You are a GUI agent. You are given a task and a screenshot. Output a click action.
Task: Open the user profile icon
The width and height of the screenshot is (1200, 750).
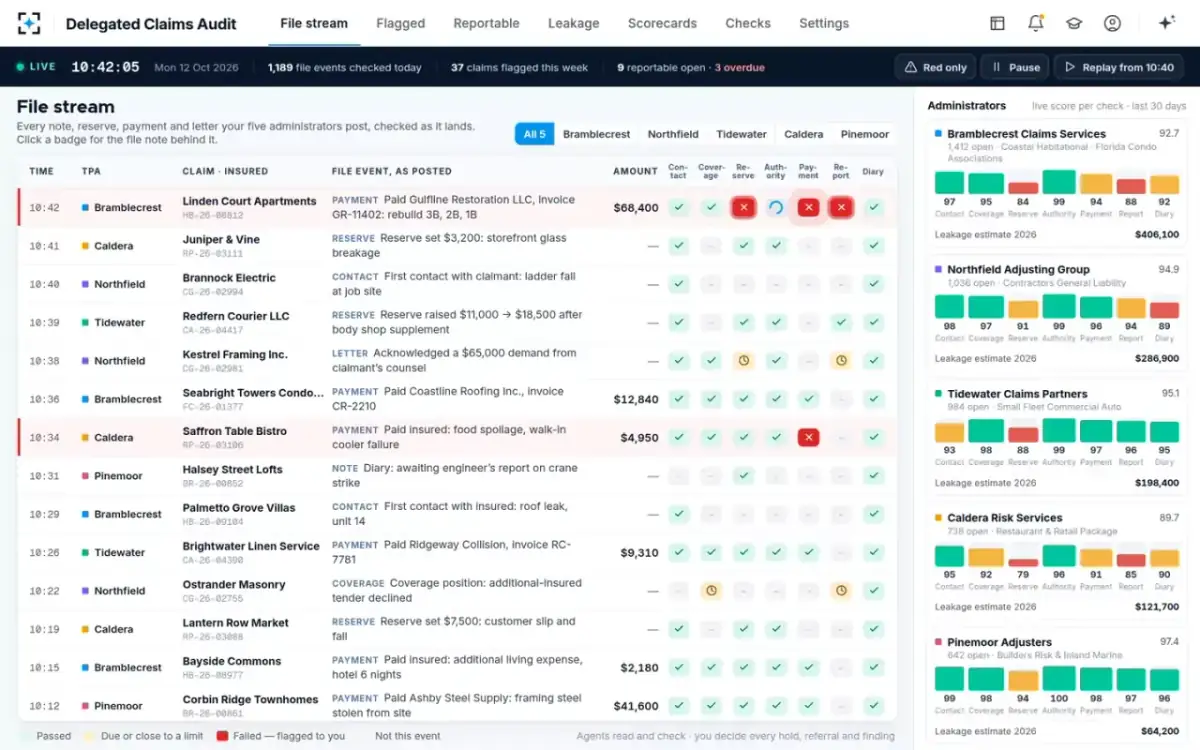1112,23
